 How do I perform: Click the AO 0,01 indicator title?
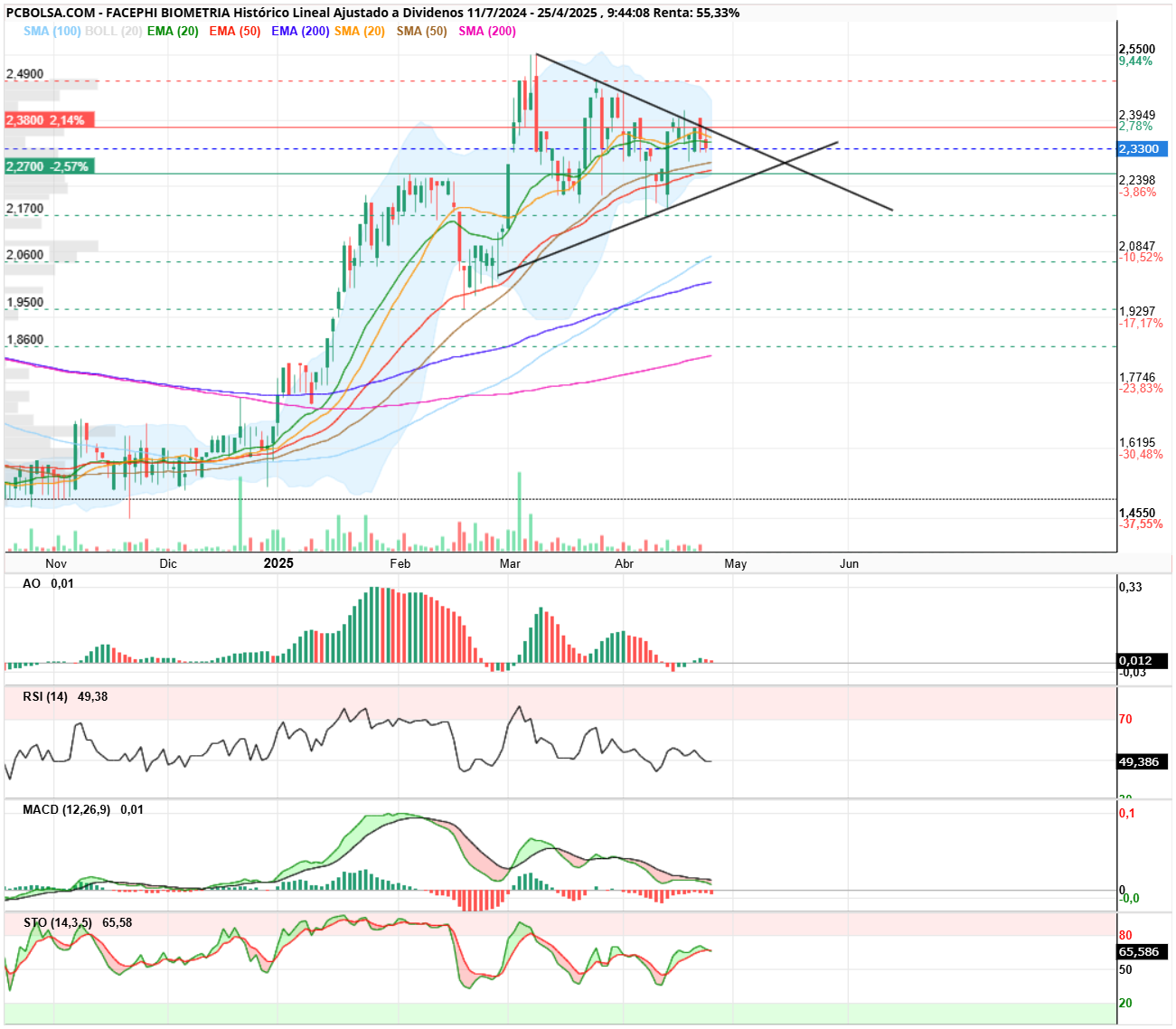tap(48, 583)
